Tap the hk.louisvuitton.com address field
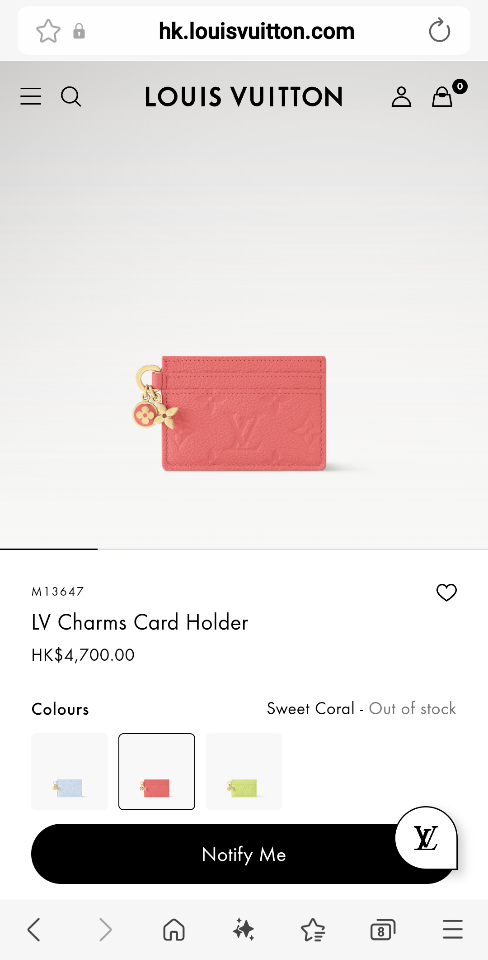488x960 pixels. click(x=257, y=31)
